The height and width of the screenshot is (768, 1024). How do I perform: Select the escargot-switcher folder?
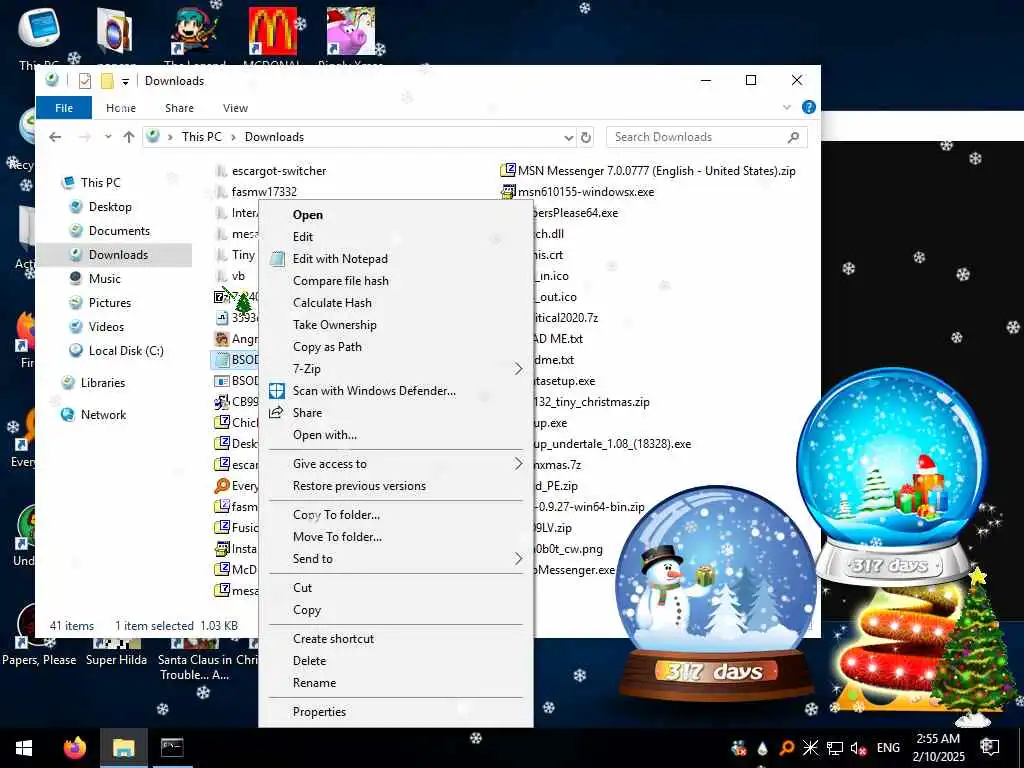(x=270, y=171)
